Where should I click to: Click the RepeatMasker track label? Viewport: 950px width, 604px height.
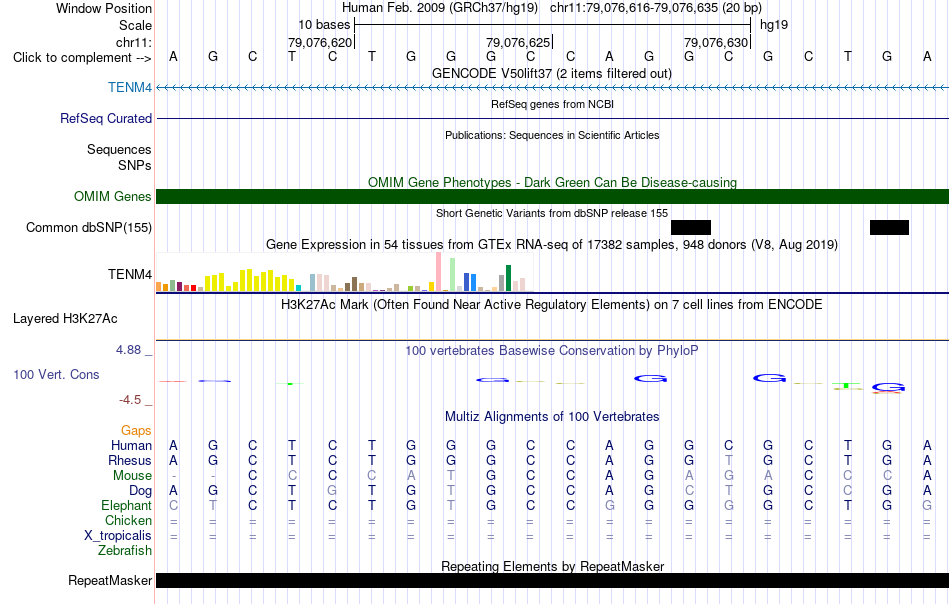(x=110, y=580)
